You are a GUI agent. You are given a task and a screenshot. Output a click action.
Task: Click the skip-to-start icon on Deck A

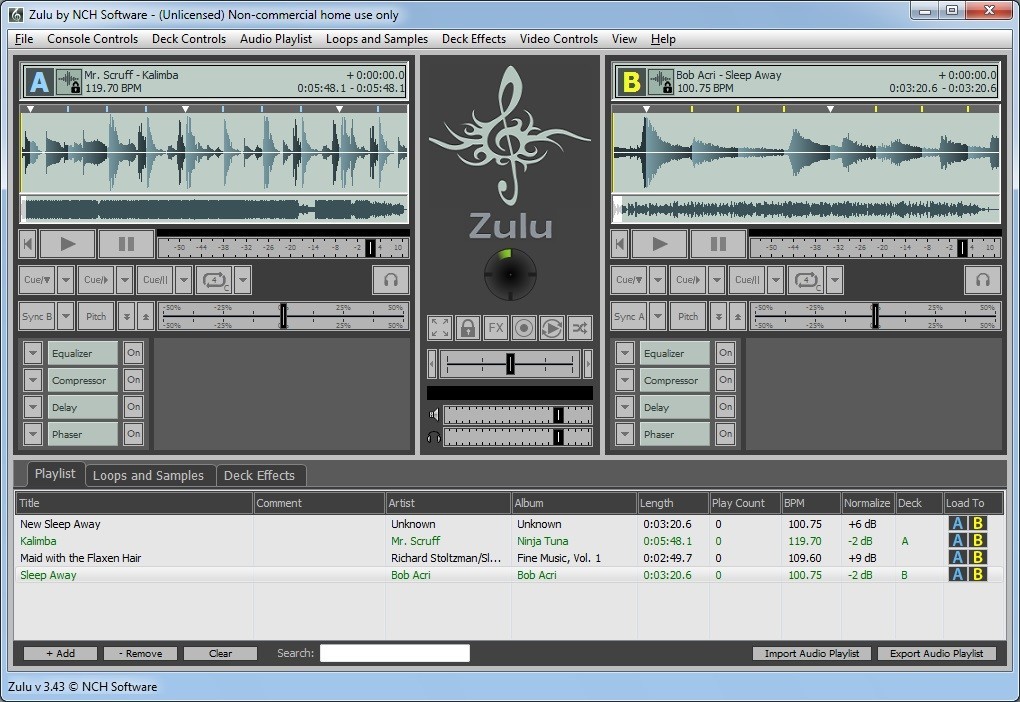pyautogui.click(x=28, y=243)
